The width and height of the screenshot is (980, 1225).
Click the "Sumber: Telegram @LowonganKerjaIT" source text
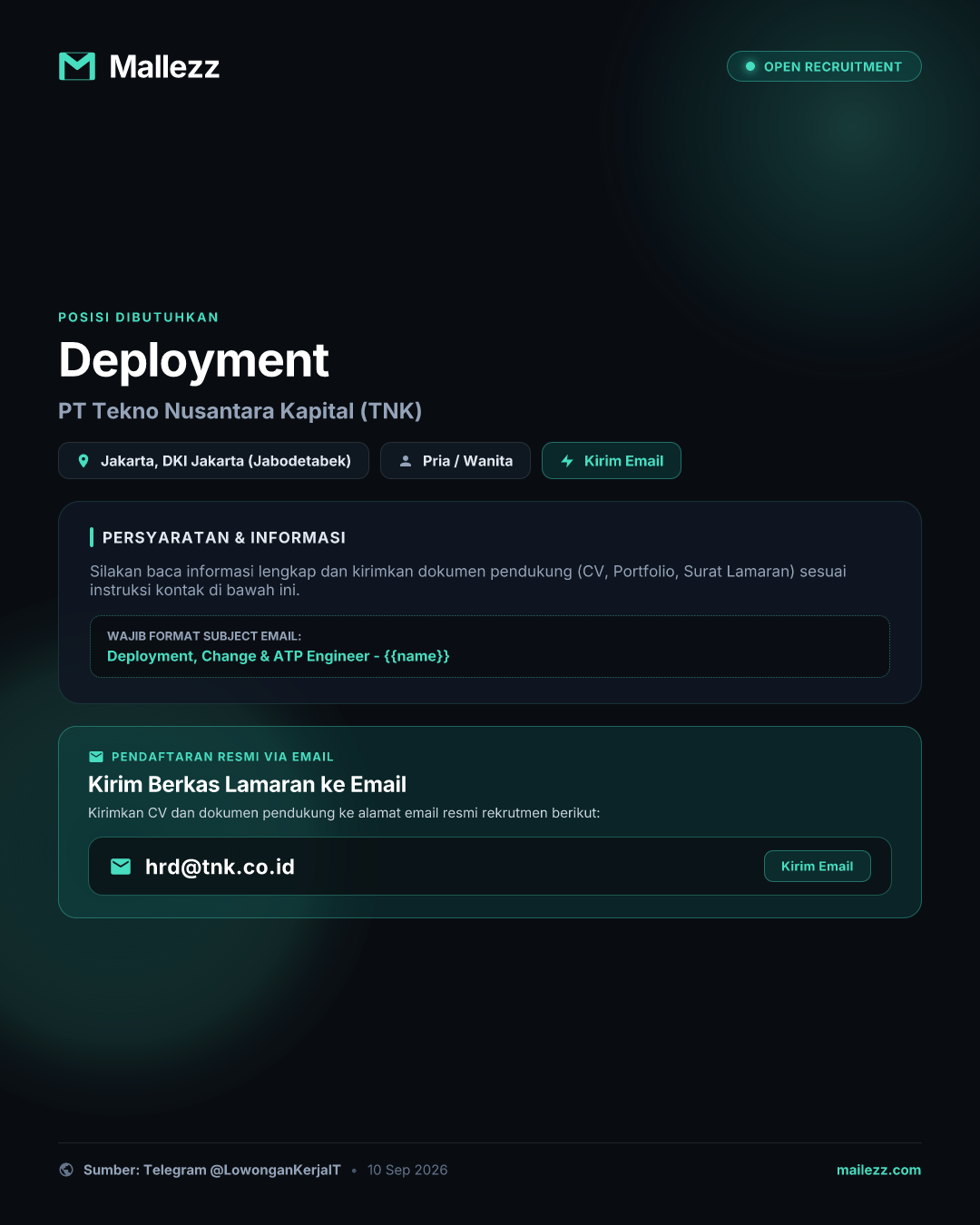click(212, 1170)
